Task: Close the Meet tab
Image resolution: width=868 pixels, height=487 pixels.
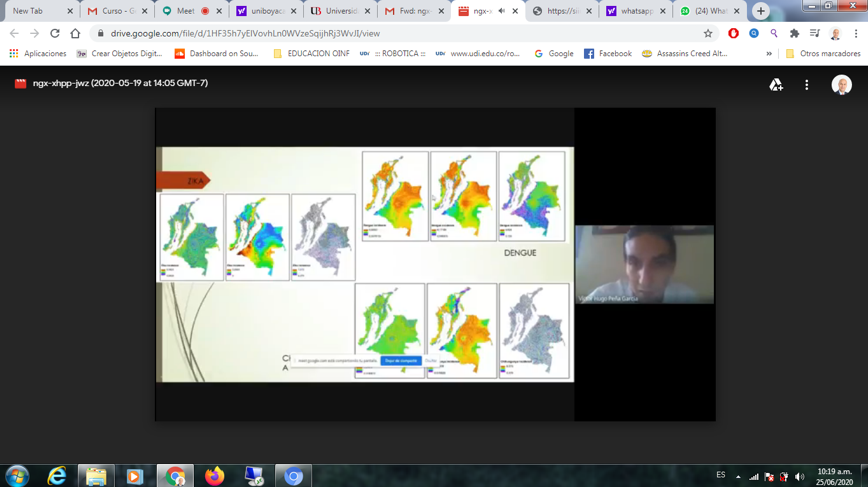Action: (x=219, y=11)
